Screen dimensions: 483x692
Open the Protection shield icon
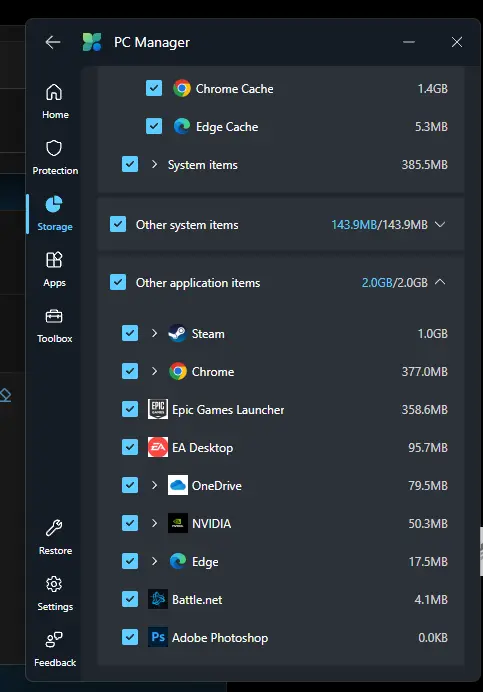54,148
